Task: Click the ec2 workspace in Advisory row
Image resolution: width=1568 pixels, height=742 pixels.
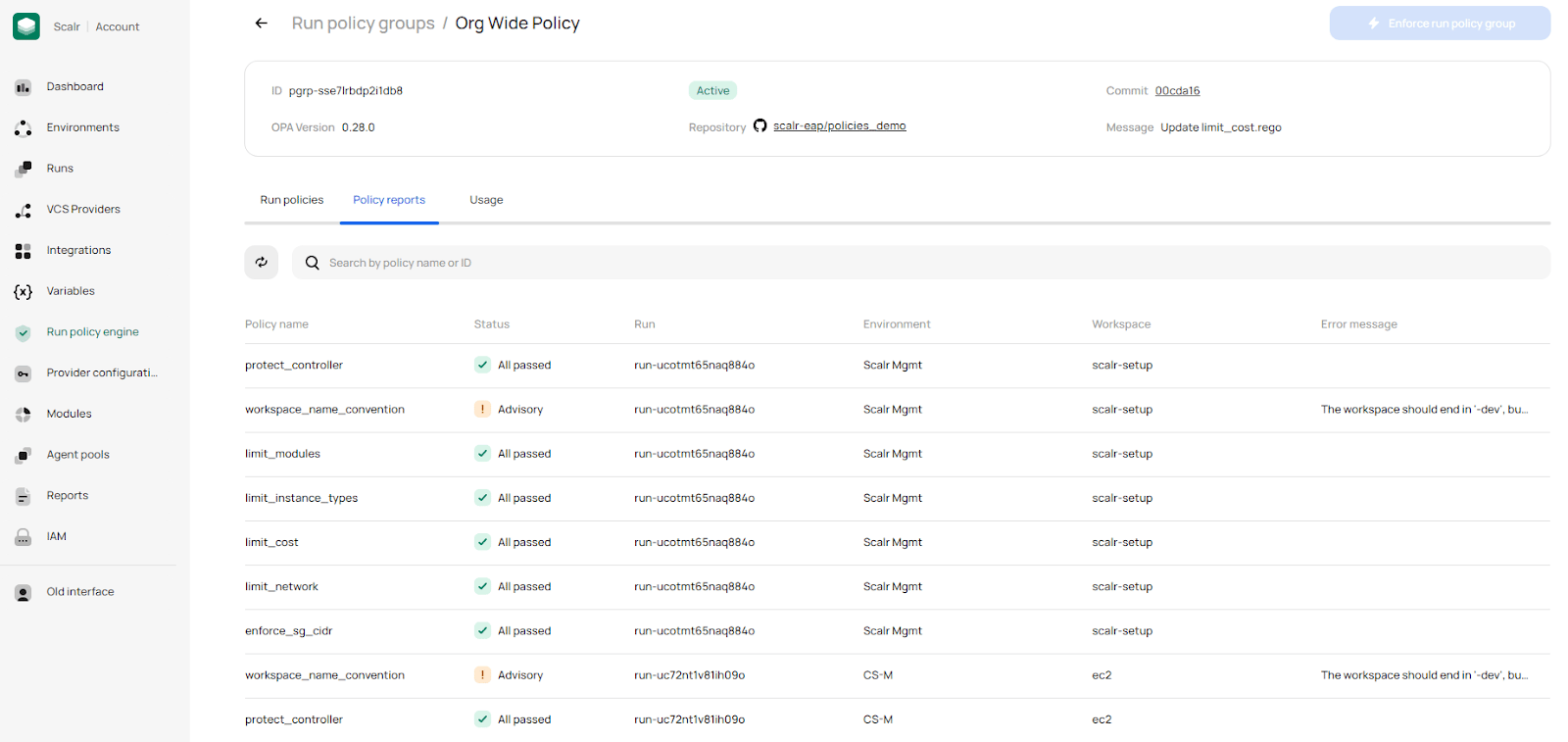Action: tap(1102, 675)
